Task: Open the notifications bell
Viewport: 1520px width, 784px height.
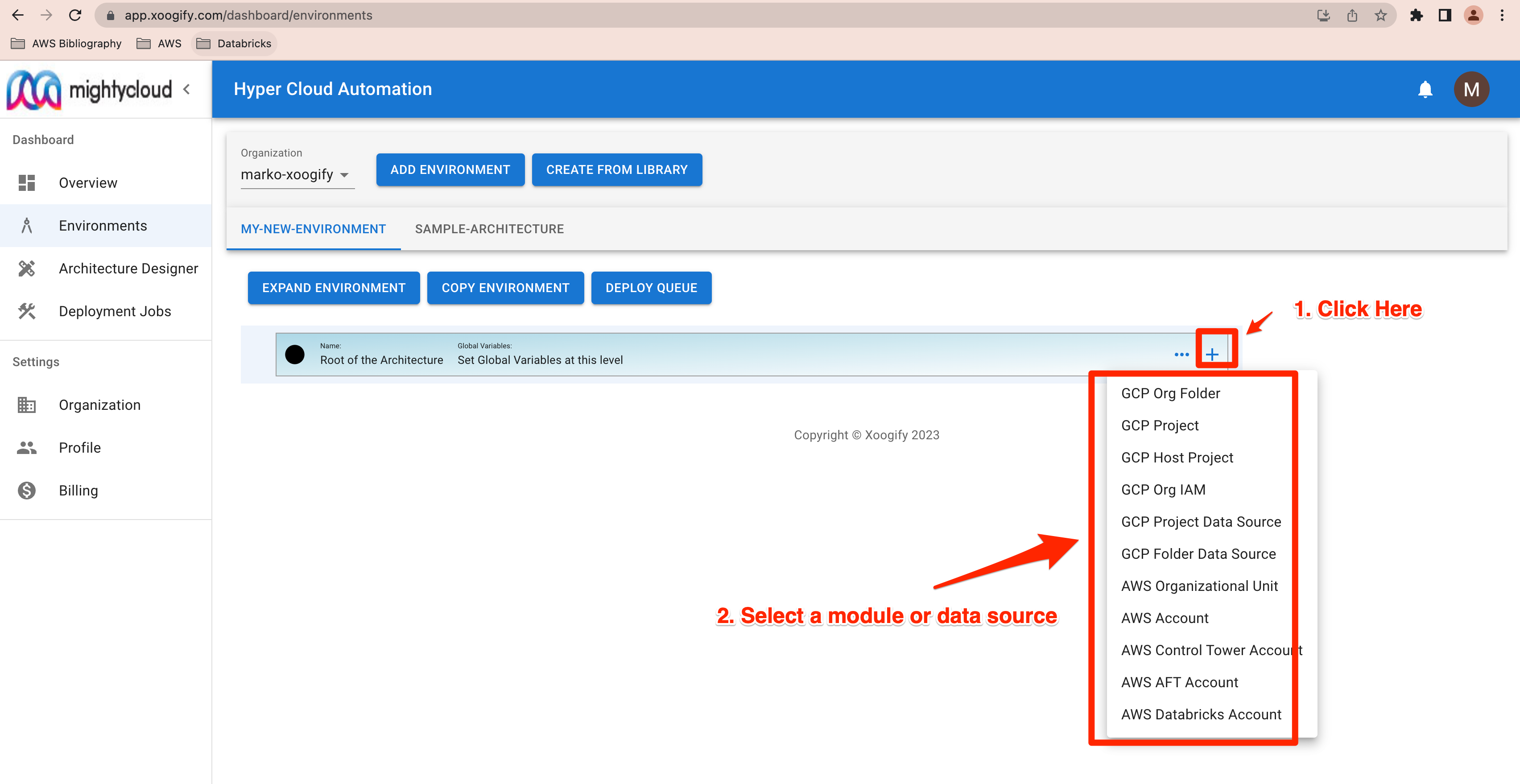Action: tap(1425, 89)
